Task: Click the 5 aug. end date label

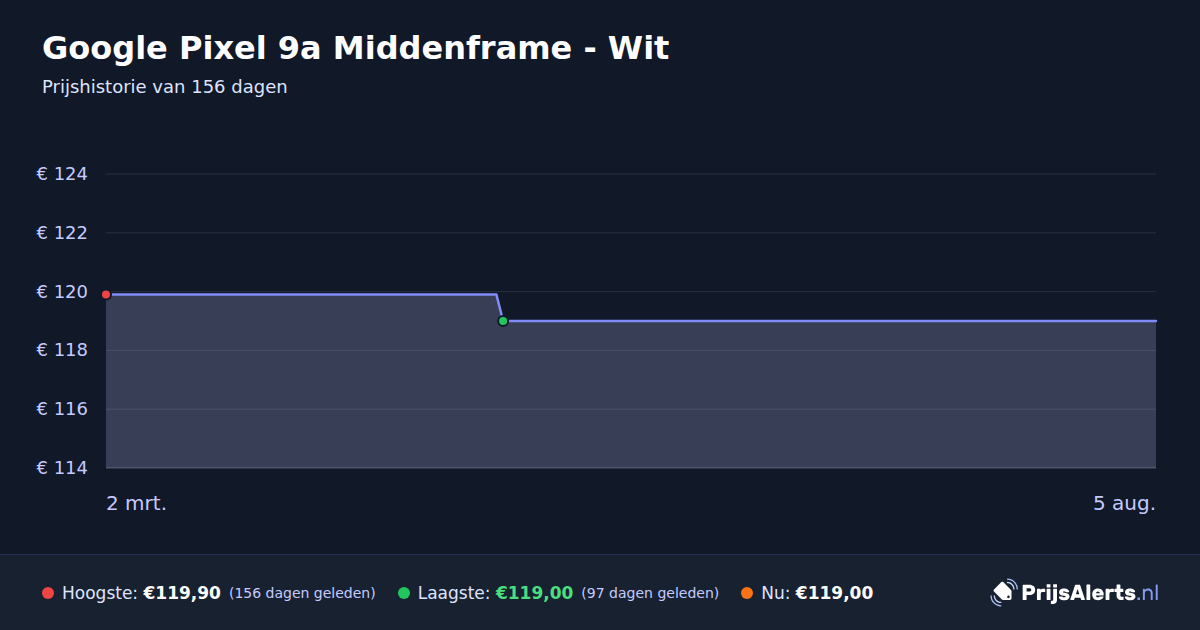Action: tap(1124, 503)
